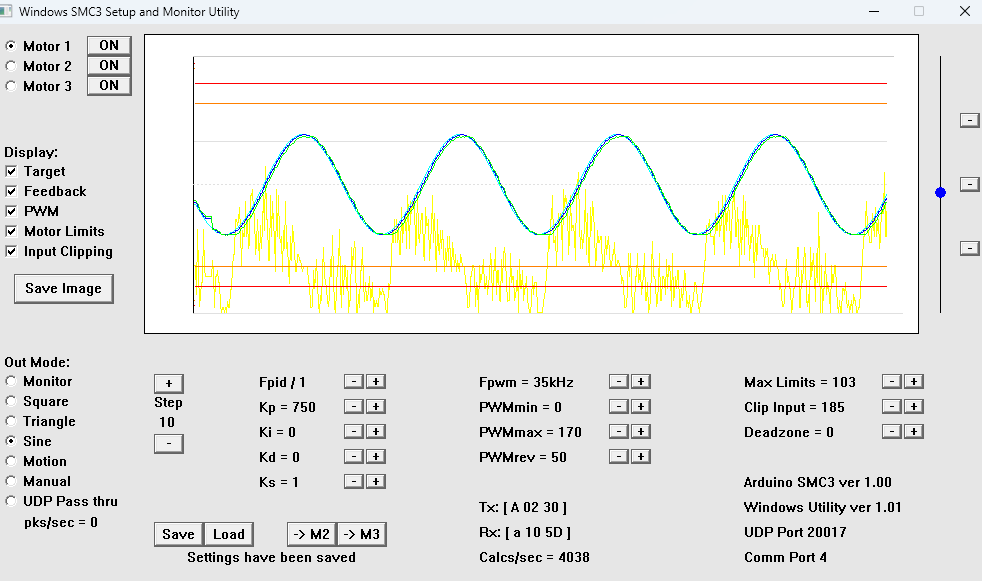
Task: Choose Square output mode
Action: click(11, 402)
